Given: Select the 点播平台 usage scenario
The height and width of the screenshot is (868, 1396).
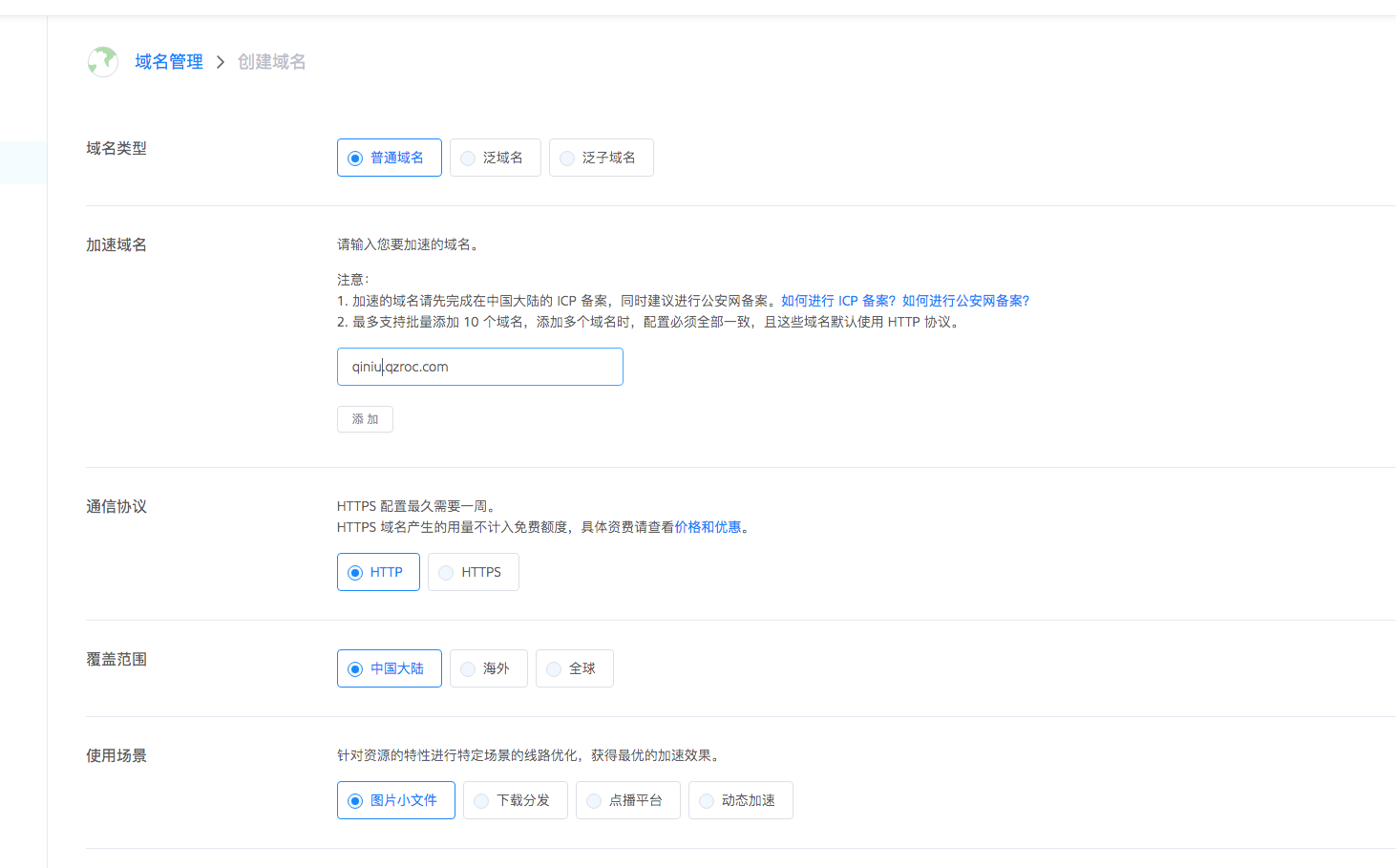Looking at the screenshot, I should click(x=627, y=800).
